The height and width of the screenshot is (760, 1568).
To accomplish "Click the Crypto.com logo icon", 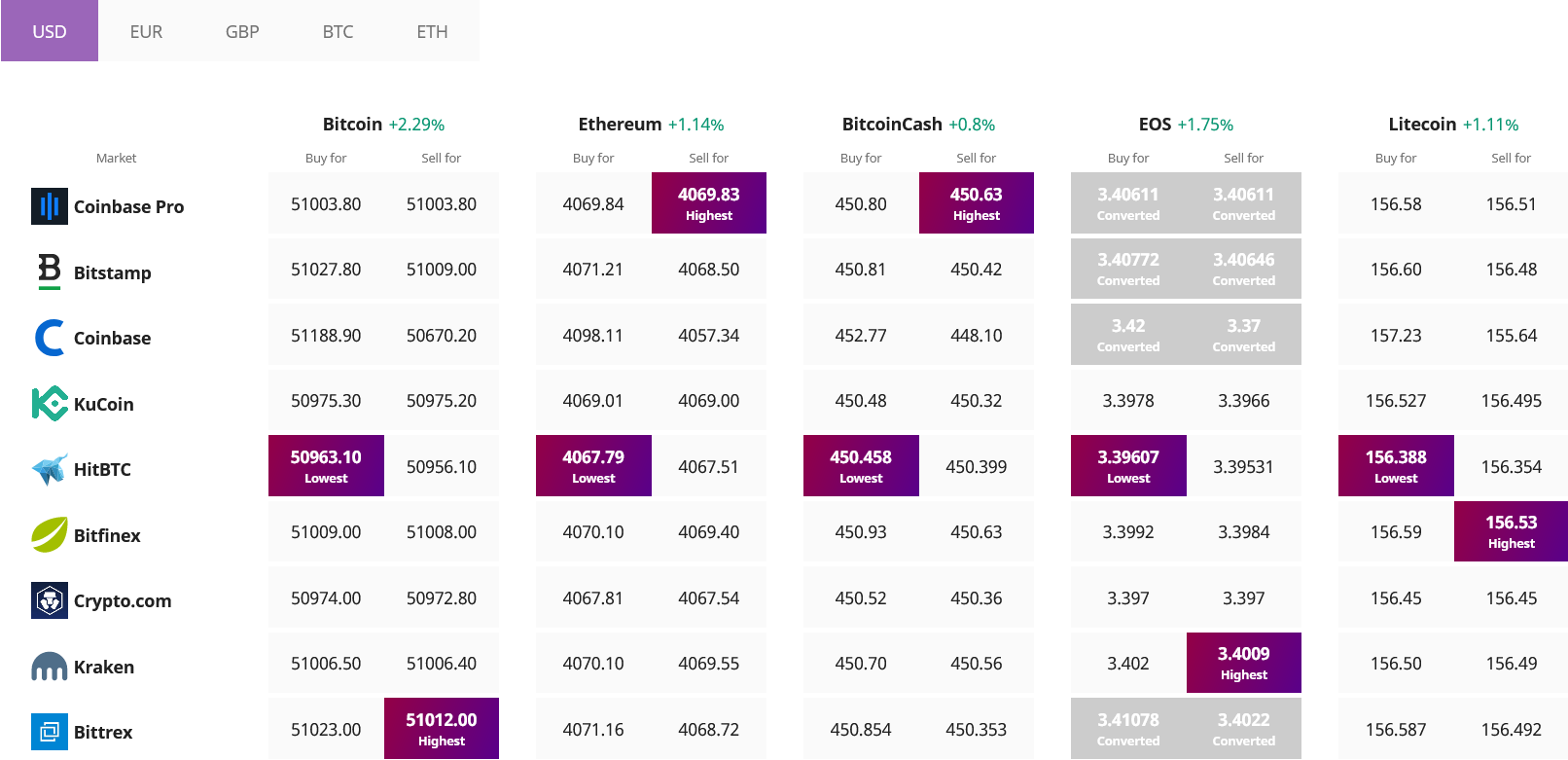I will 50,600.
